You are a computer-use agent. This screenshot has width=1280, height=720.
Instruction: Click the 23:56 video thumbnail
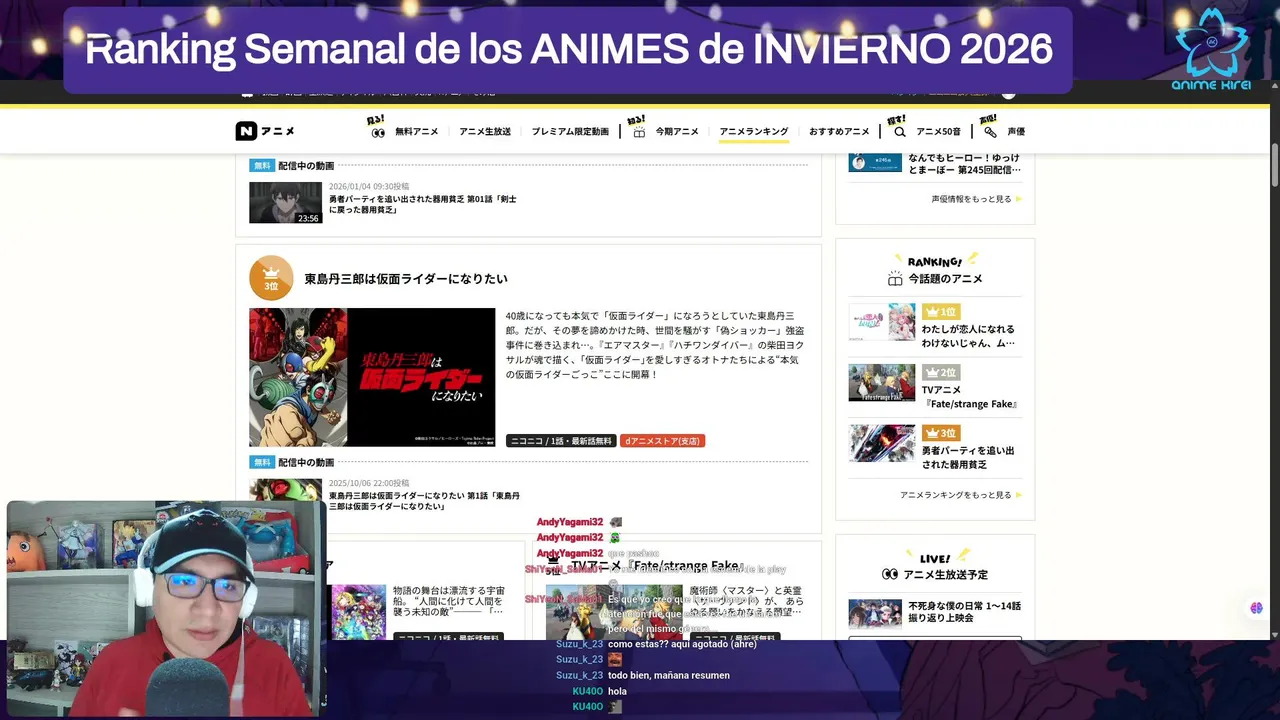(286, 203)
